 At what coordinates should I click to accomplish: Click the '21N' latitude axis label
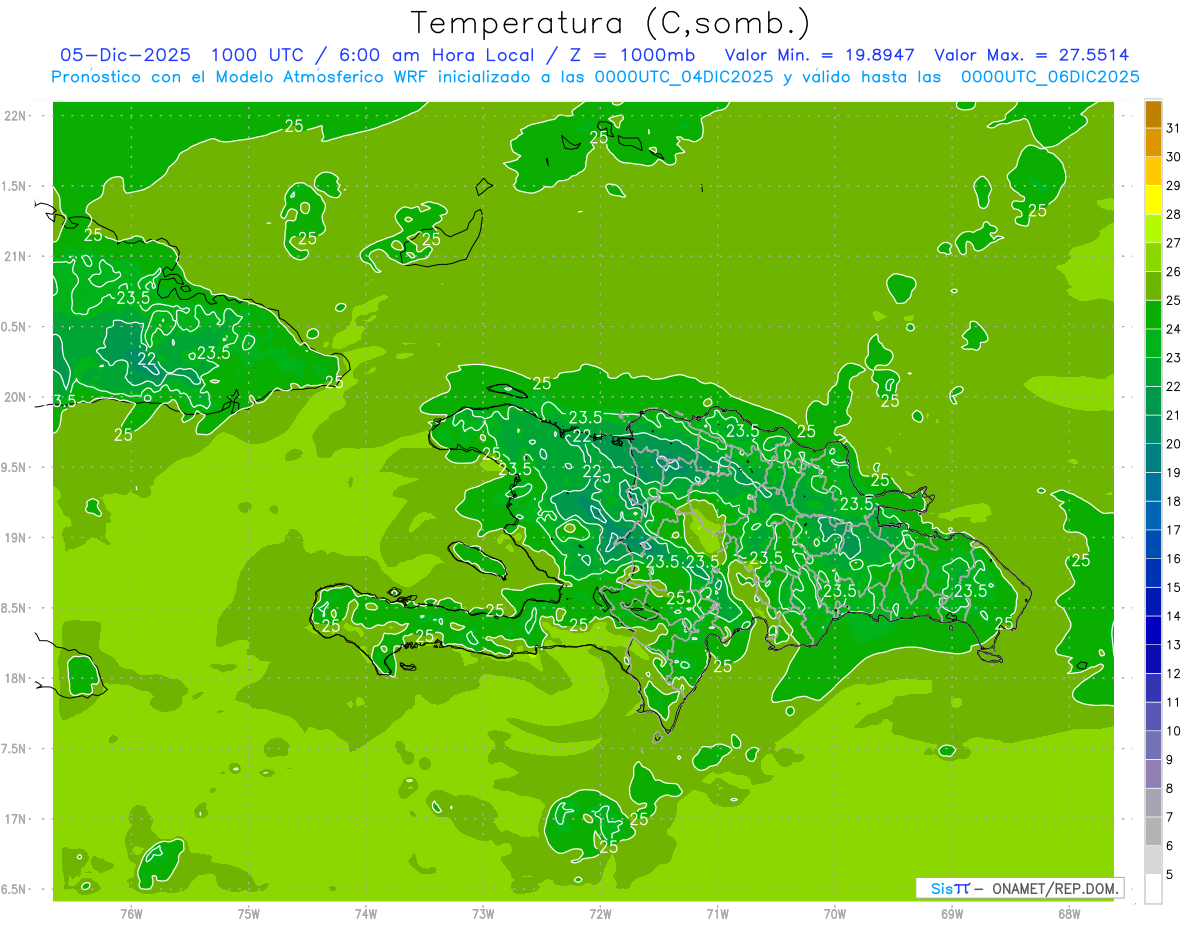pyautogui.click(x=15, y=257)
